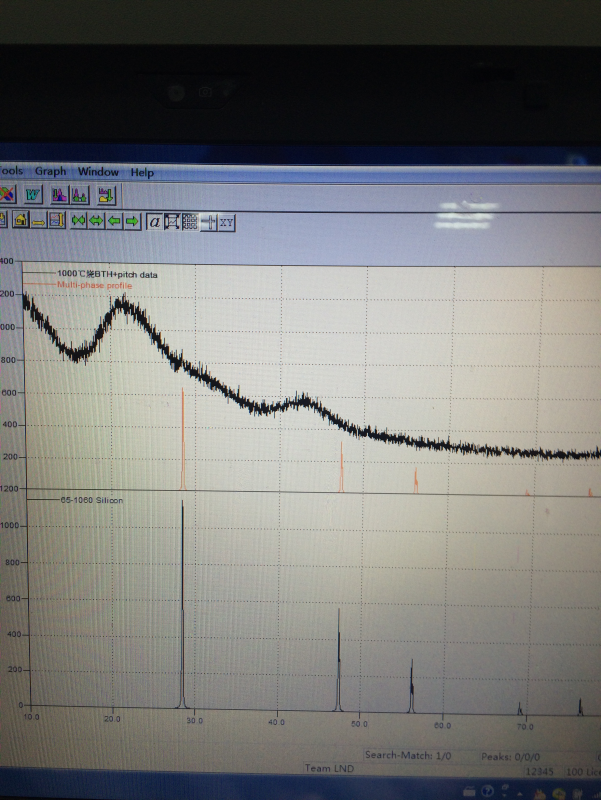
Task: Show hidden system tray icons arrow
Action: (x=519, y=793)
